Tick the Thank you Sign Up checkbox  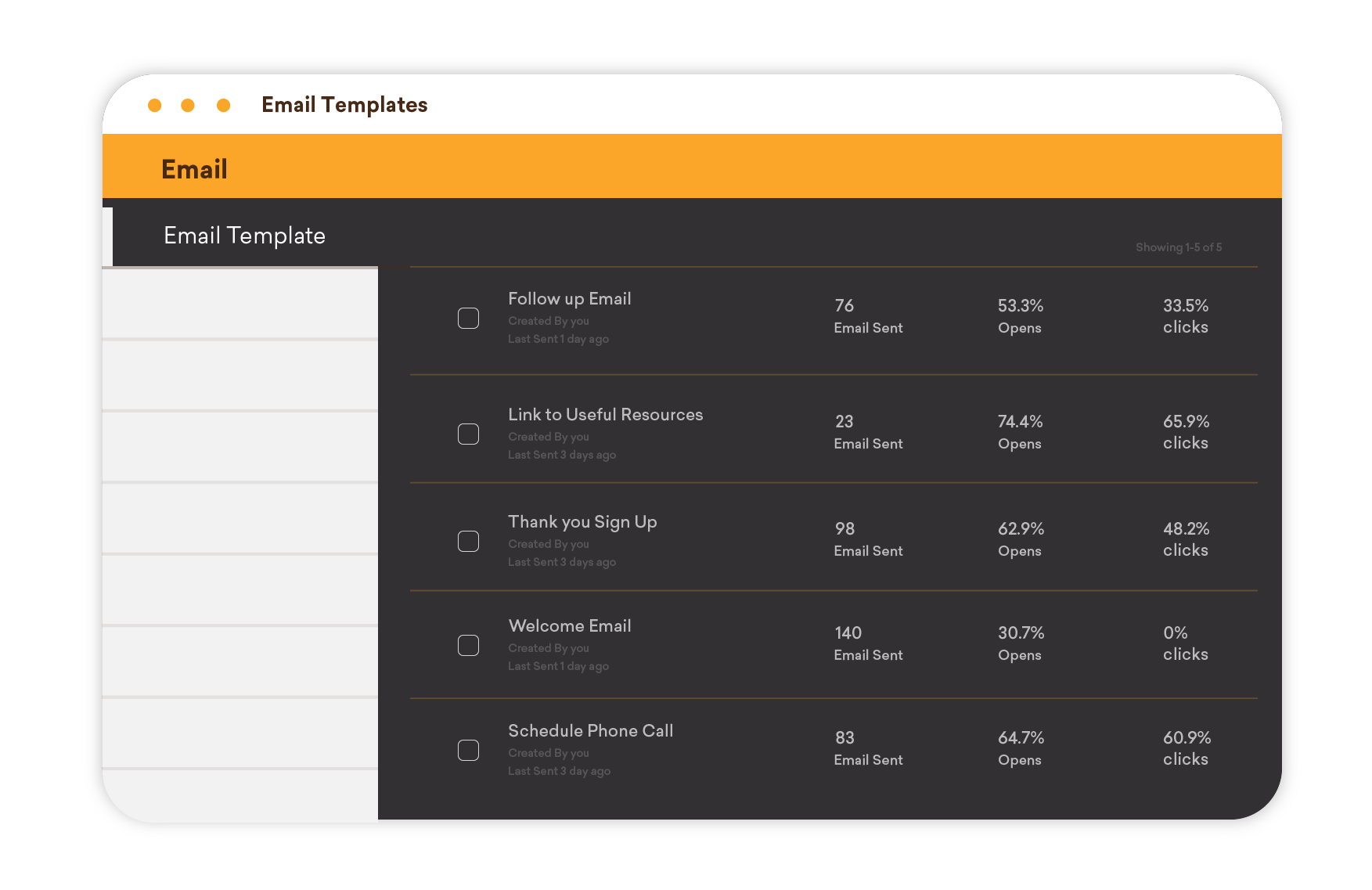[x=468, y=542]
